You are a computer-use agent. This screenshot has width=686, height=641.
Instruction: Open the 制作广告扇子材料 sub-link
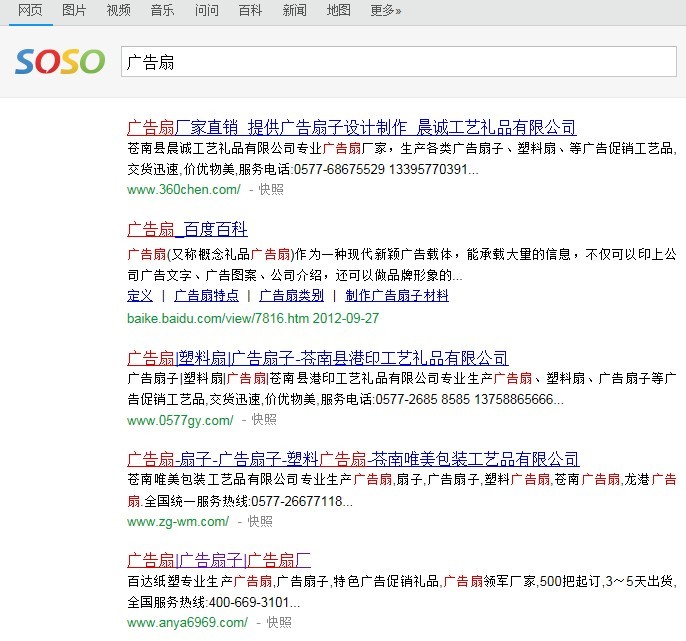tap(397, 296)
